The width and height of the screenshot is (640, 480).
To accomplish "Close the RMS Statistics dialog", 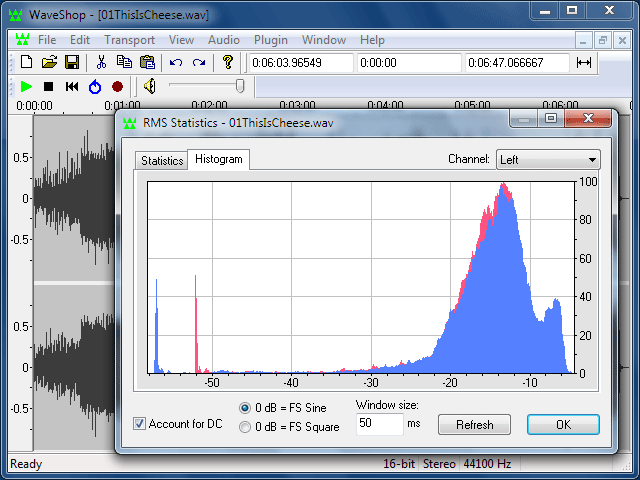I will pyautogui.click(x=588, y=119).
